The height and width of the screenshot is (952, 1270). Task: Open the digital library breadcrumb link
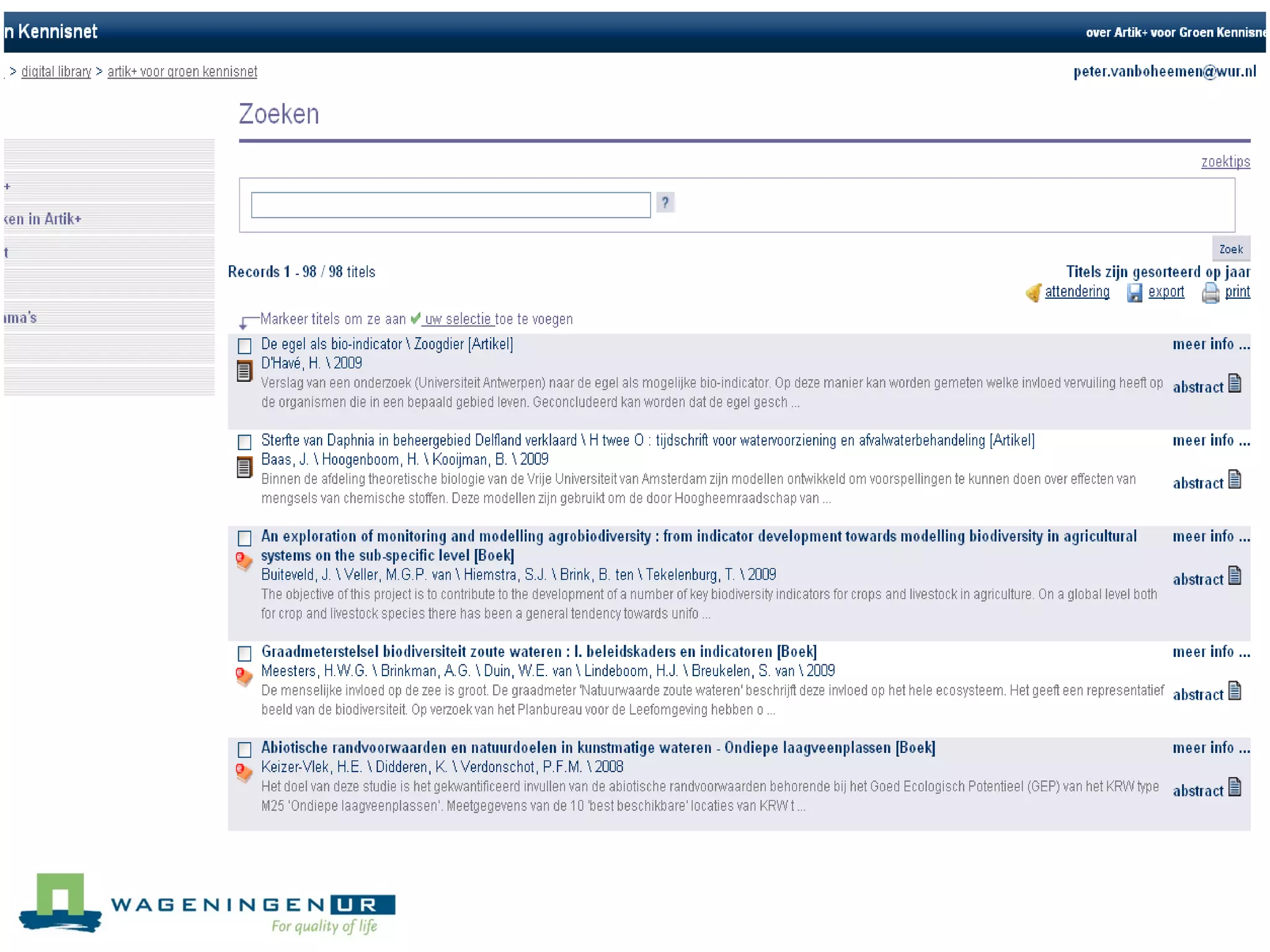coord(56,72)
